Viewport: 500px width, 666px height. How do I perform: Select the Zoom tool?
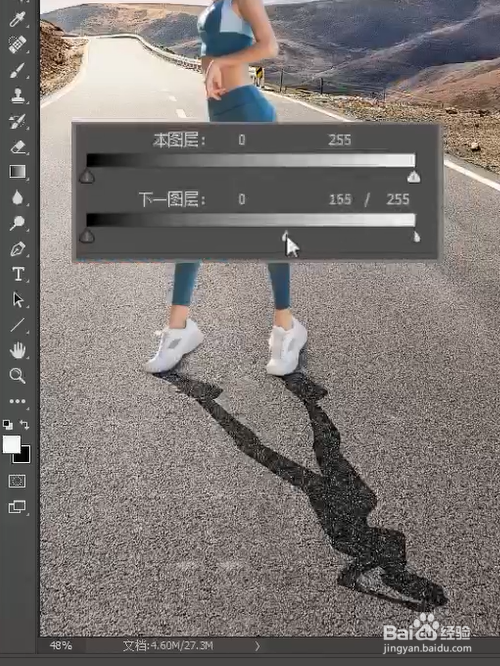pos(17,375)
